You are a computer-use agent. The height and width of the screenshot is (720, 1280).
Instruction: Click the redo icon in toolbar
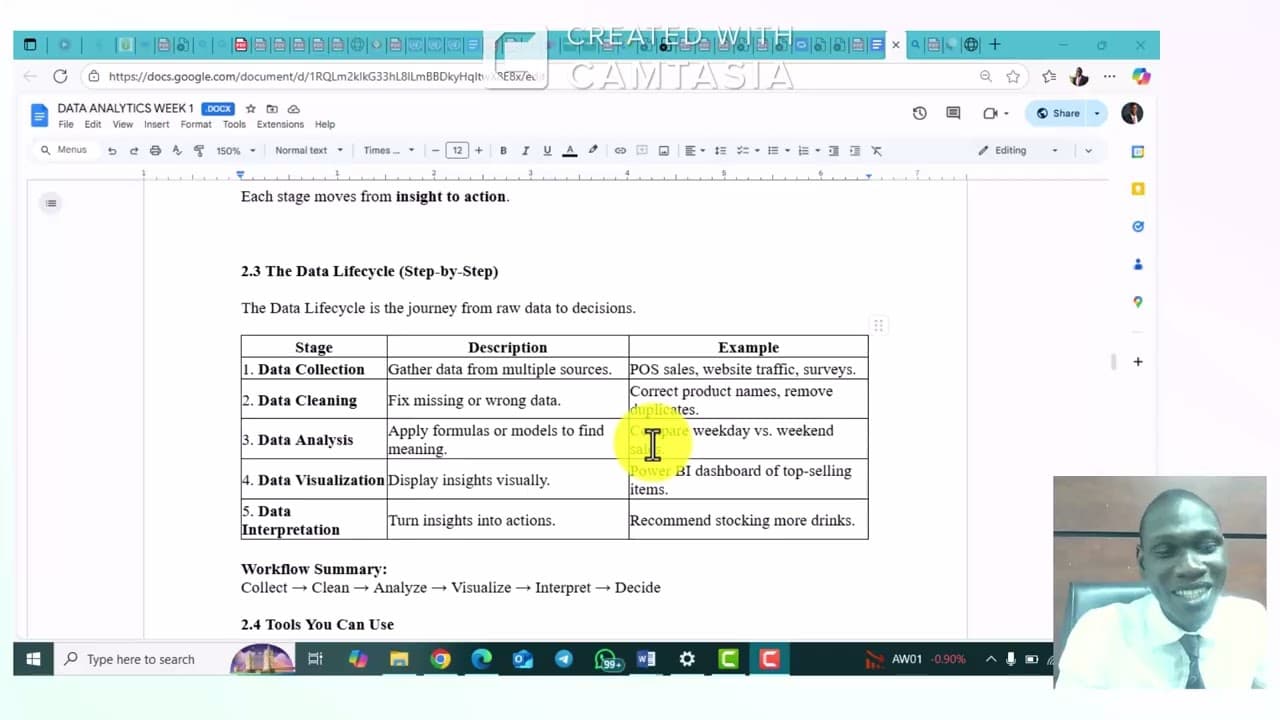tap(133, 151)
